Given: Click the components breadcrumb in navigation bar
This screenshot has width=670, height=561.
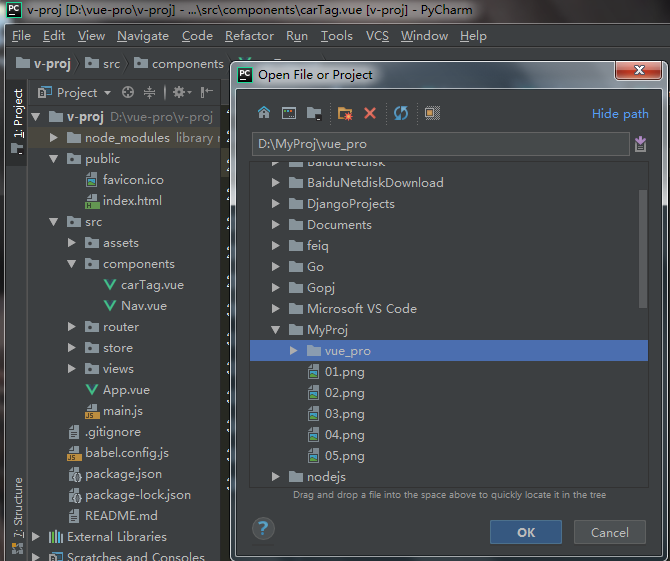Looking at the screenshot, I should [x=179, y=64].
